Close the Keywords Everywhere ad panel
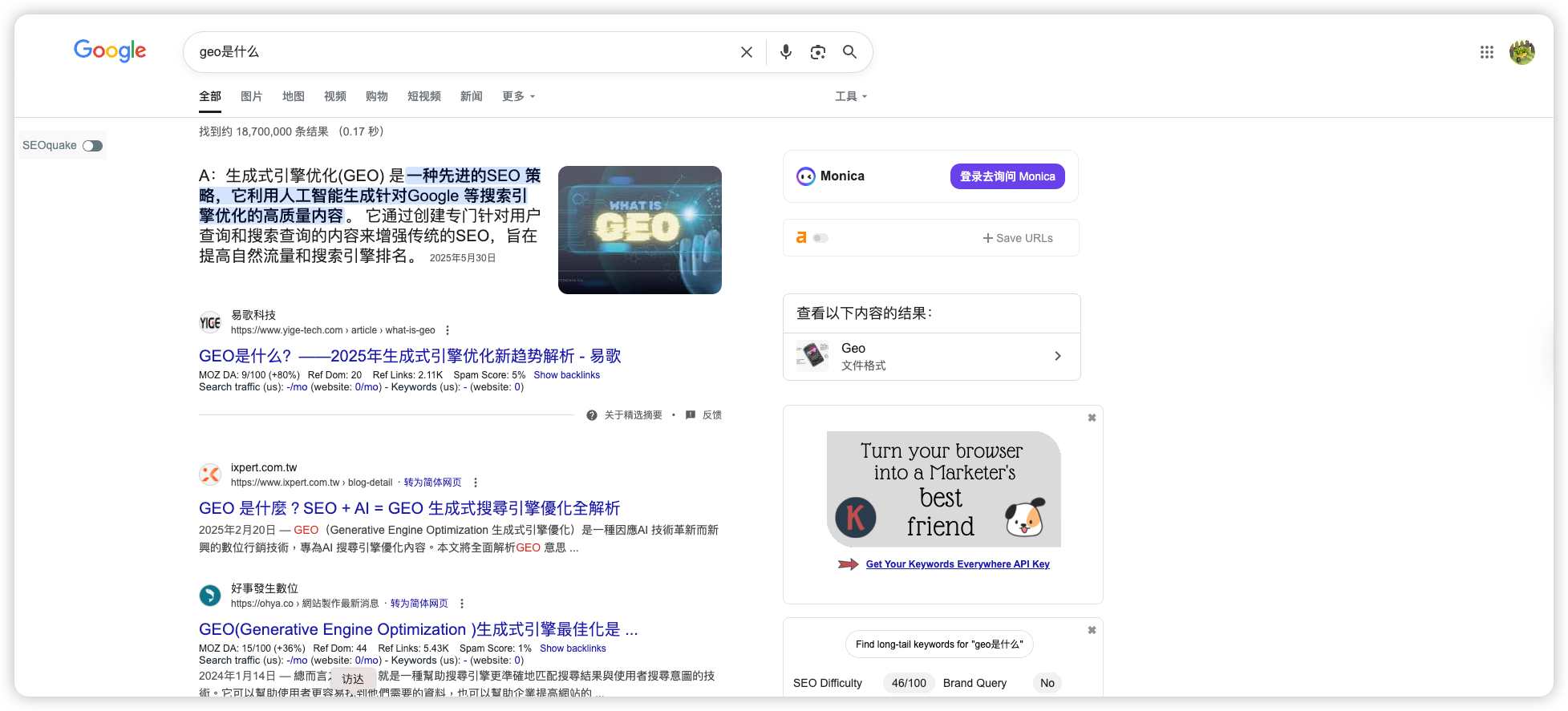The width and height of the screenshot is (1568, 711). (1092, 418)
